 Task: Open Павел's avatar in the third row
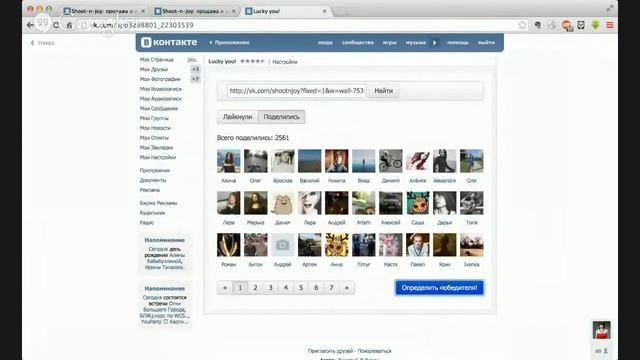[x=418, y=245]
